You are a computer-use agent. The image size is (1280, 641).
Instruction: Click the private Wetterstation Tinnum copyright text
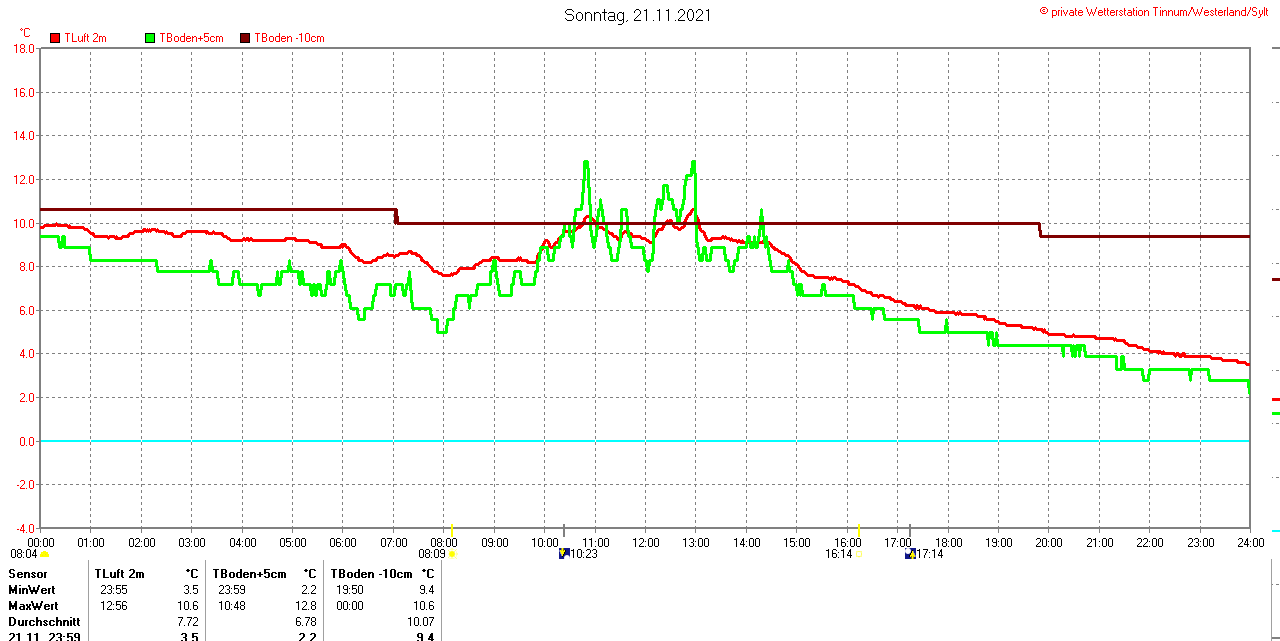(1158, 11)
